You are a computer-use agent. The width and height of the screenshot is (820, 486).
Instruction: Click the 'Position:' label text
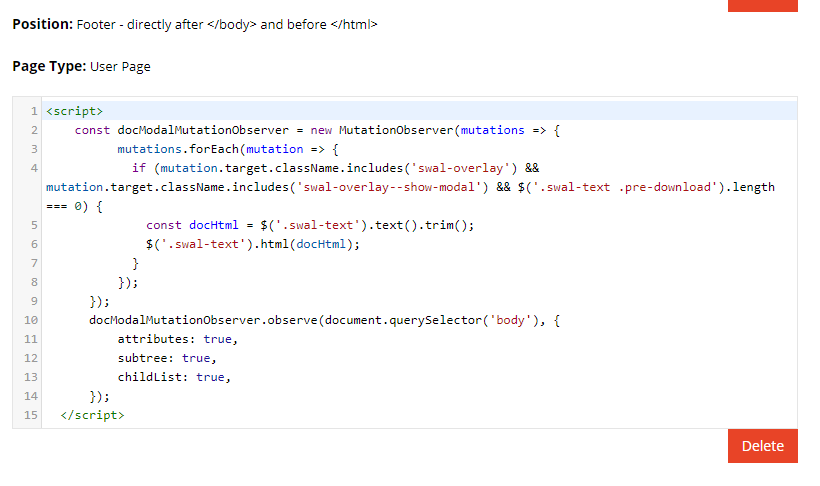pos(42,24)
